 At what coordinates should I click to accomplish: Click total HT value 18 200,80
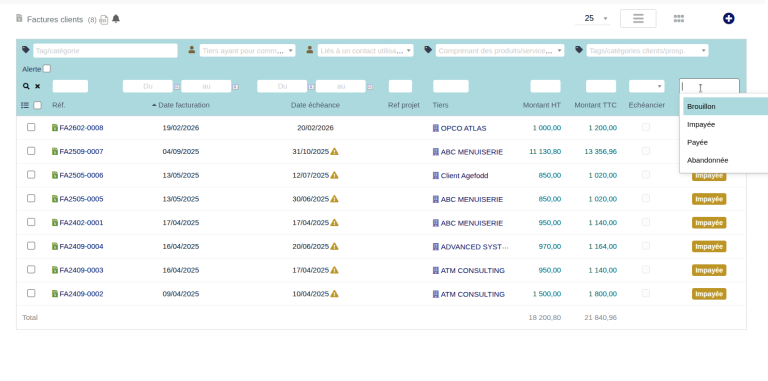point(545,318)
